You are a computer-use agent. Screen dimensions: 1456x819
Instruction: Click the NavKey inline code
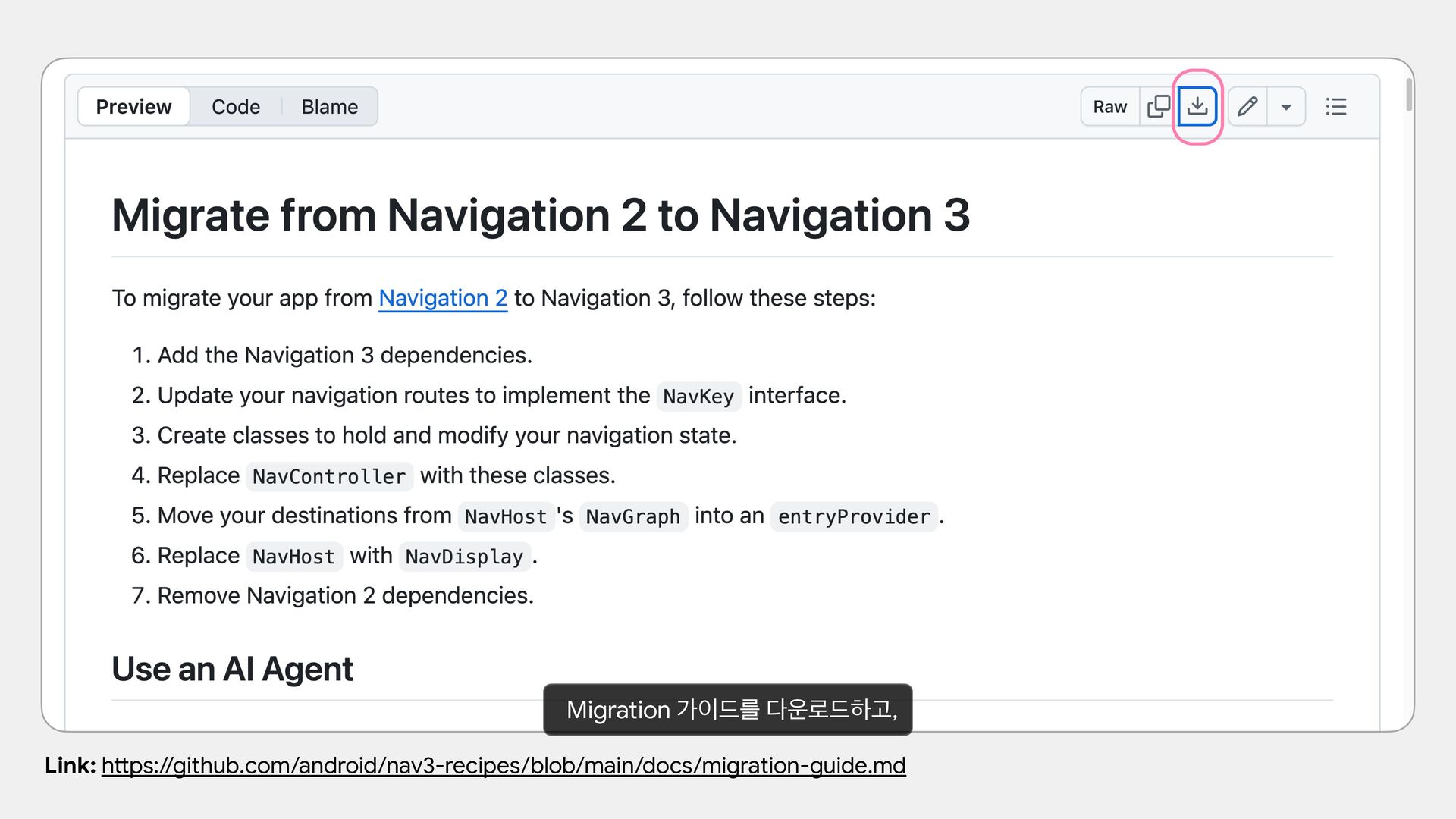coord(698,397)
